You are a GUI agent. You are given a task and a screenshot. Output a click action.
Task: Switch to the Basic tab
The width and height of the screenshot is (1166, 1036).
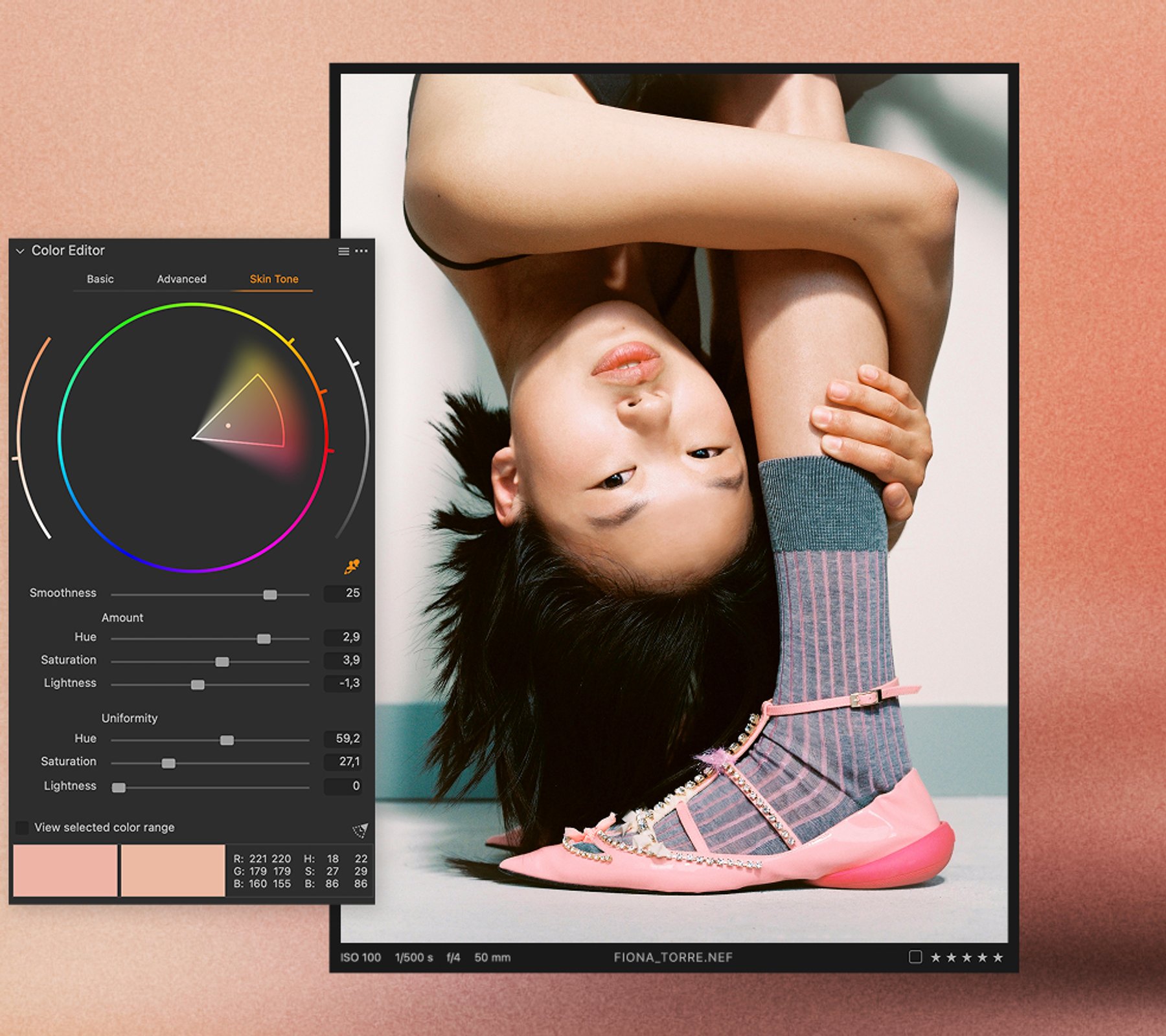point(100,279)
